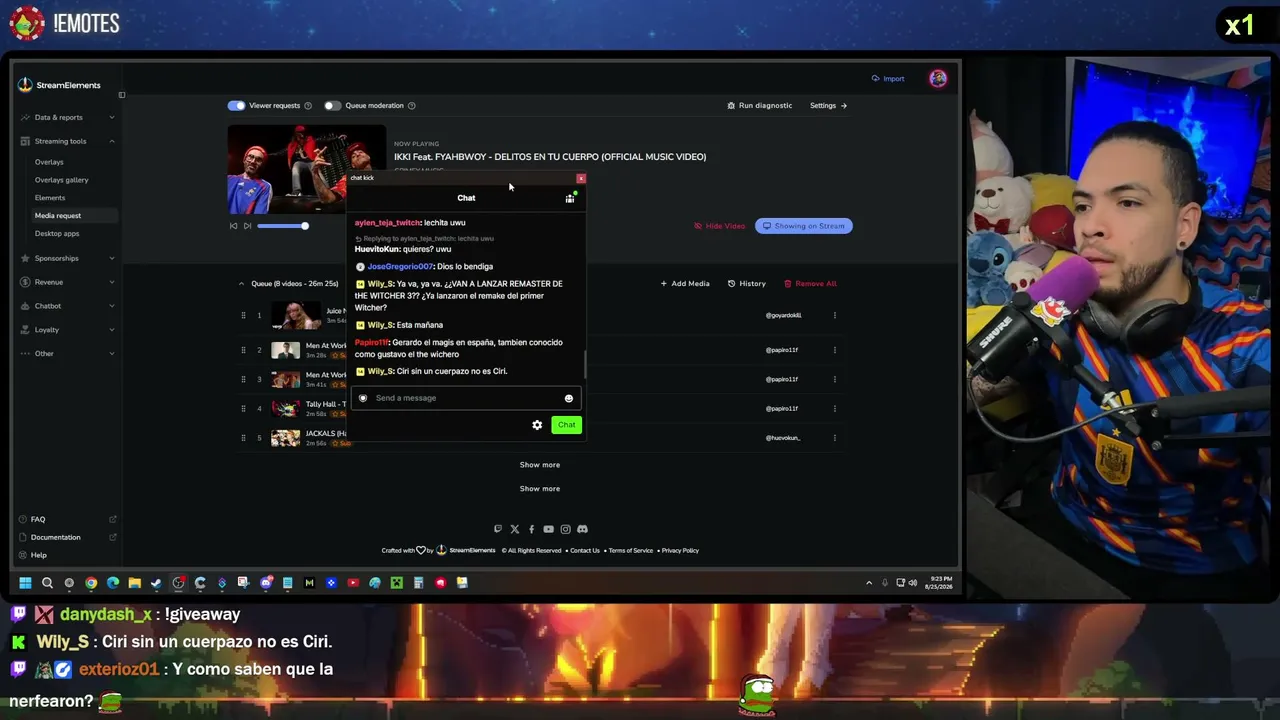The width and height of the screenshot is (1280, 720).
Task: Click the Send a message input field
Action: coord(466,398)
